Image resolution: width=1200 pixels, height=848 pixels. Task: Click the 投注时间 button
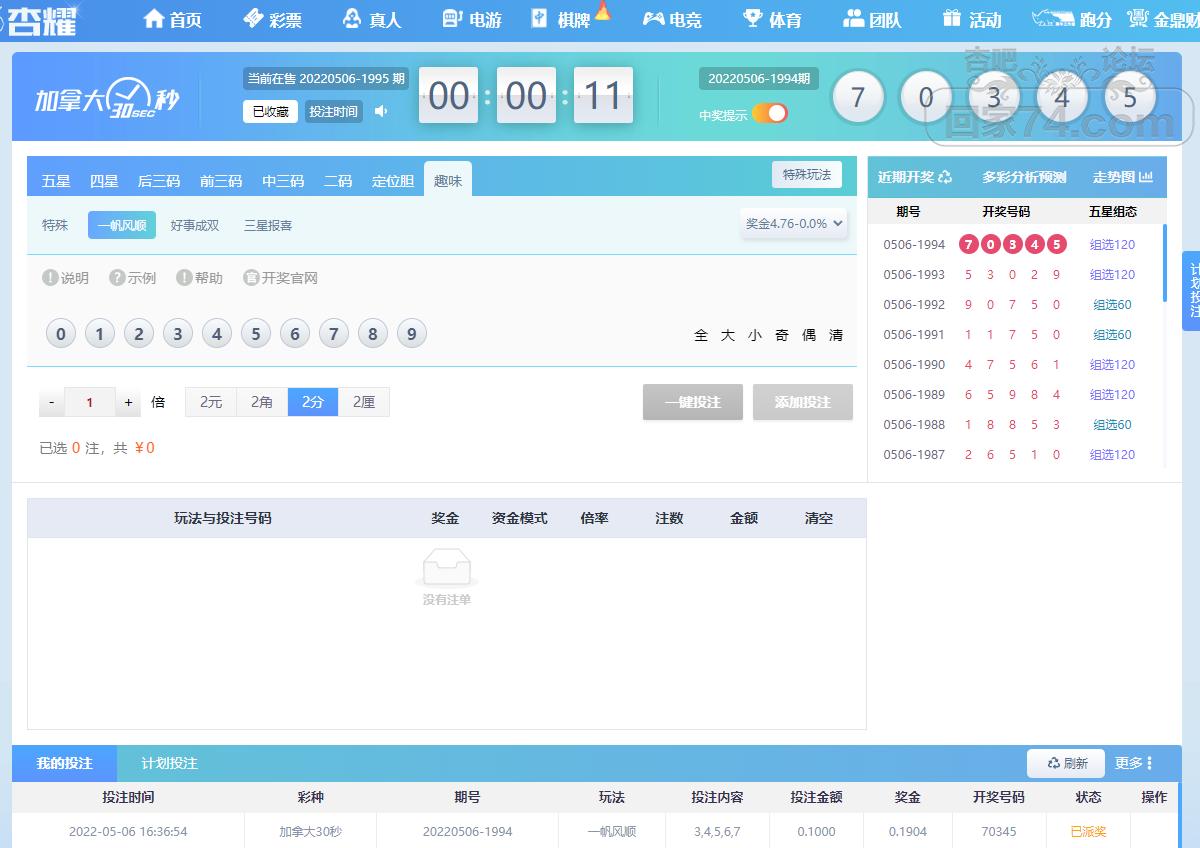(333, 111)
